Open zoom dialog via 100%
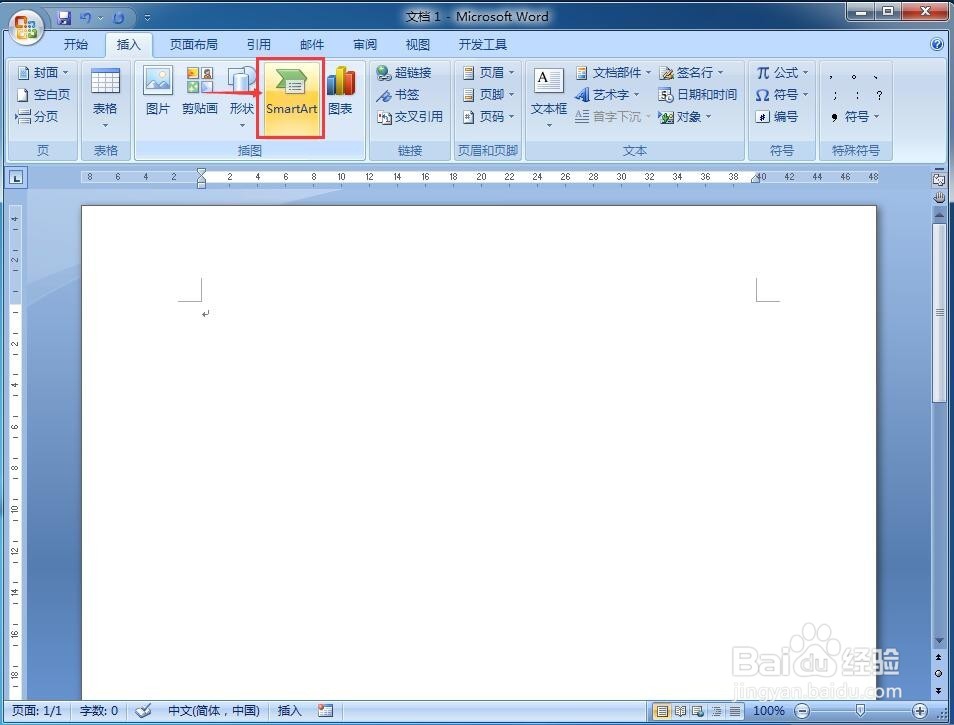Viewport: 954px width, 725px height. 768,710
